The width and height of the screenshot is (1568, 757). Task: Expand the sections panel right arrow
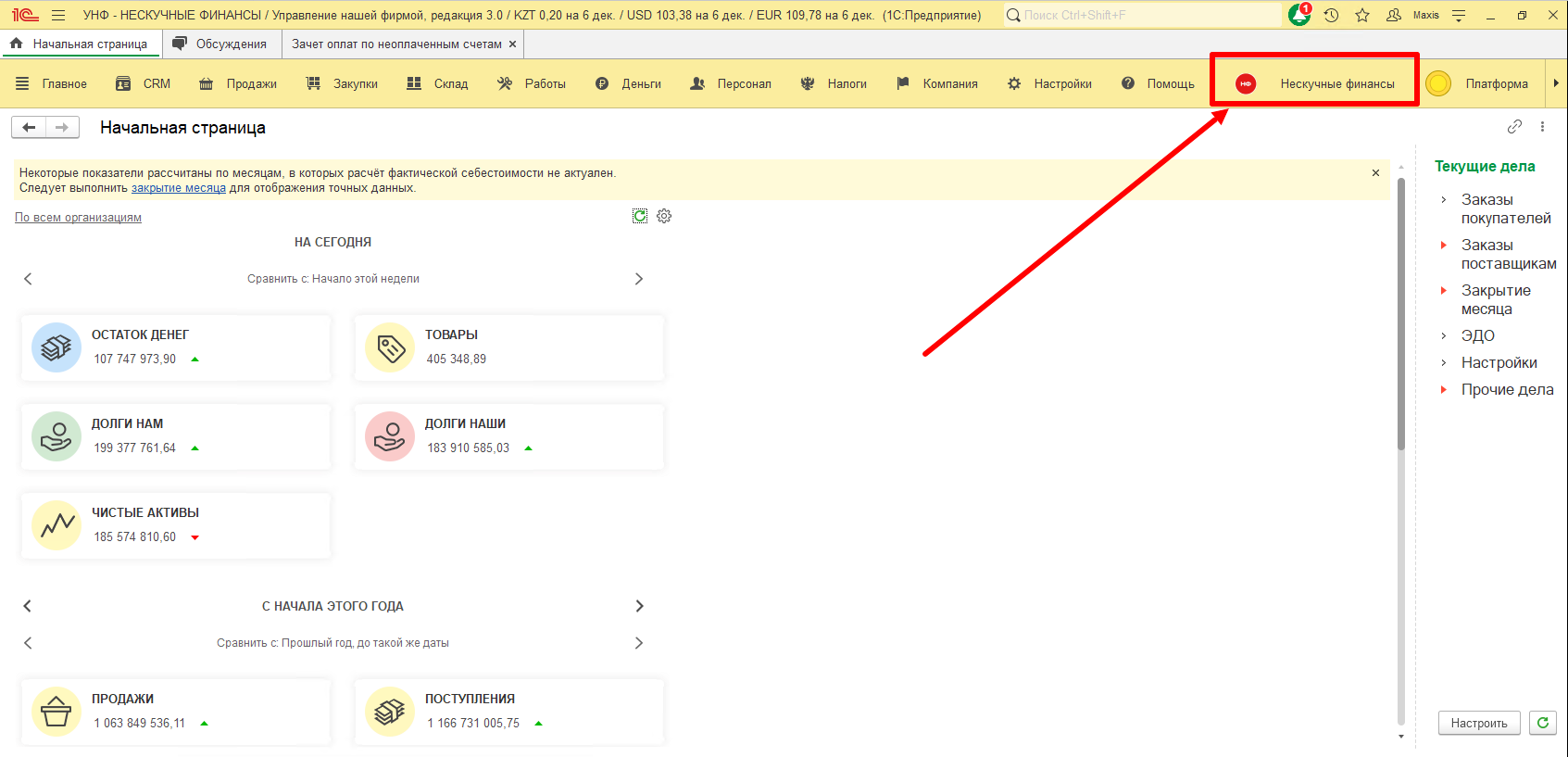tap(1556, 83)
